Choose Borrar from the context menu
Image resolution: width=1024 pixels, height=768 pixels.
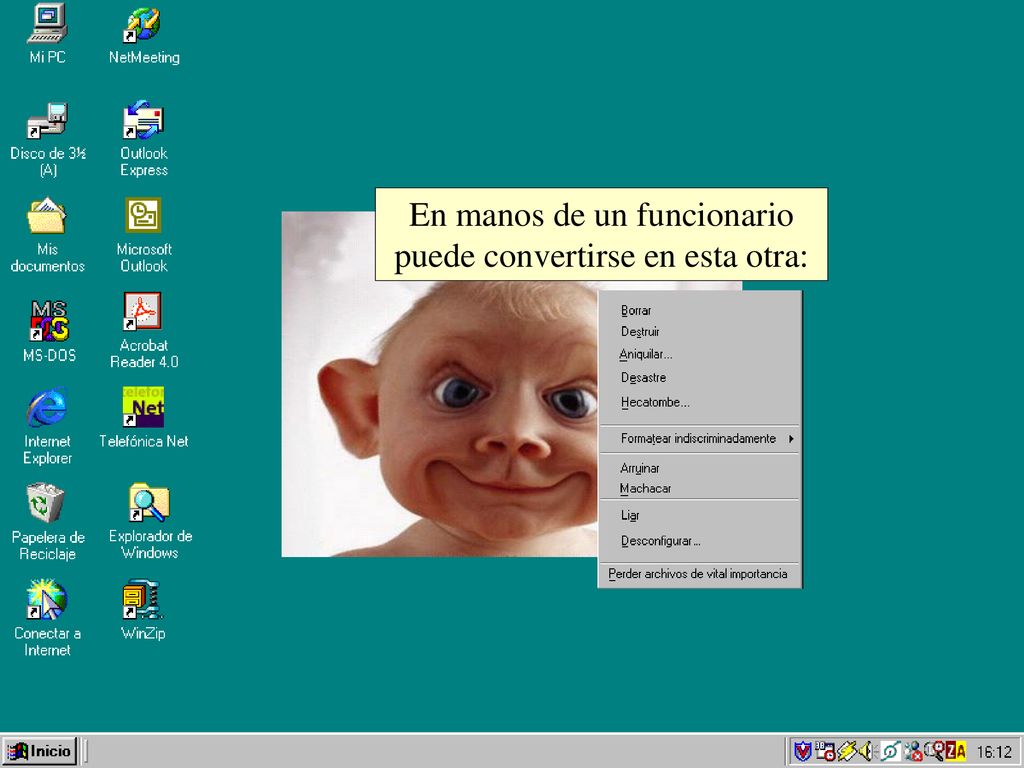[699, 311]
